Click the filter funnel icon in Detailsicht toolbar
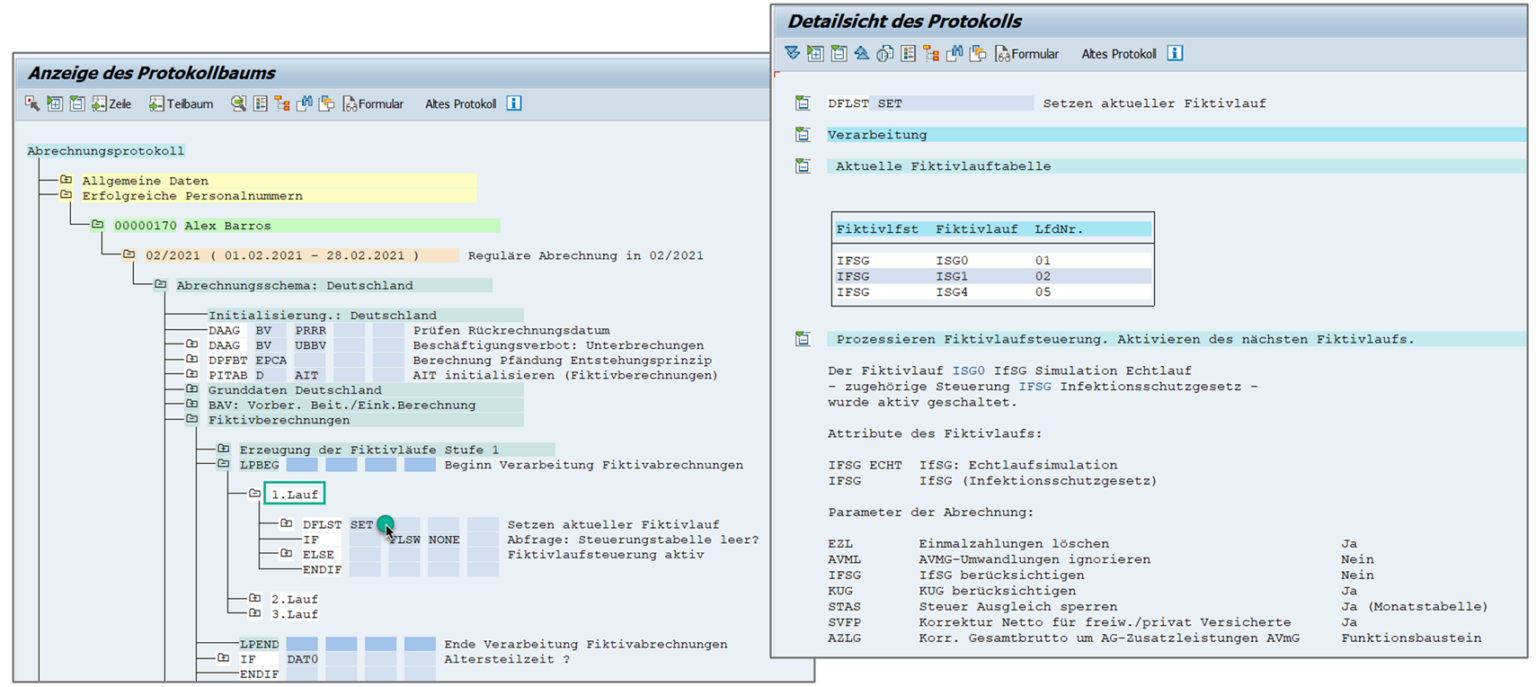Image resolution: width=1536 pixels, height=687 pixels. (790, 53)
